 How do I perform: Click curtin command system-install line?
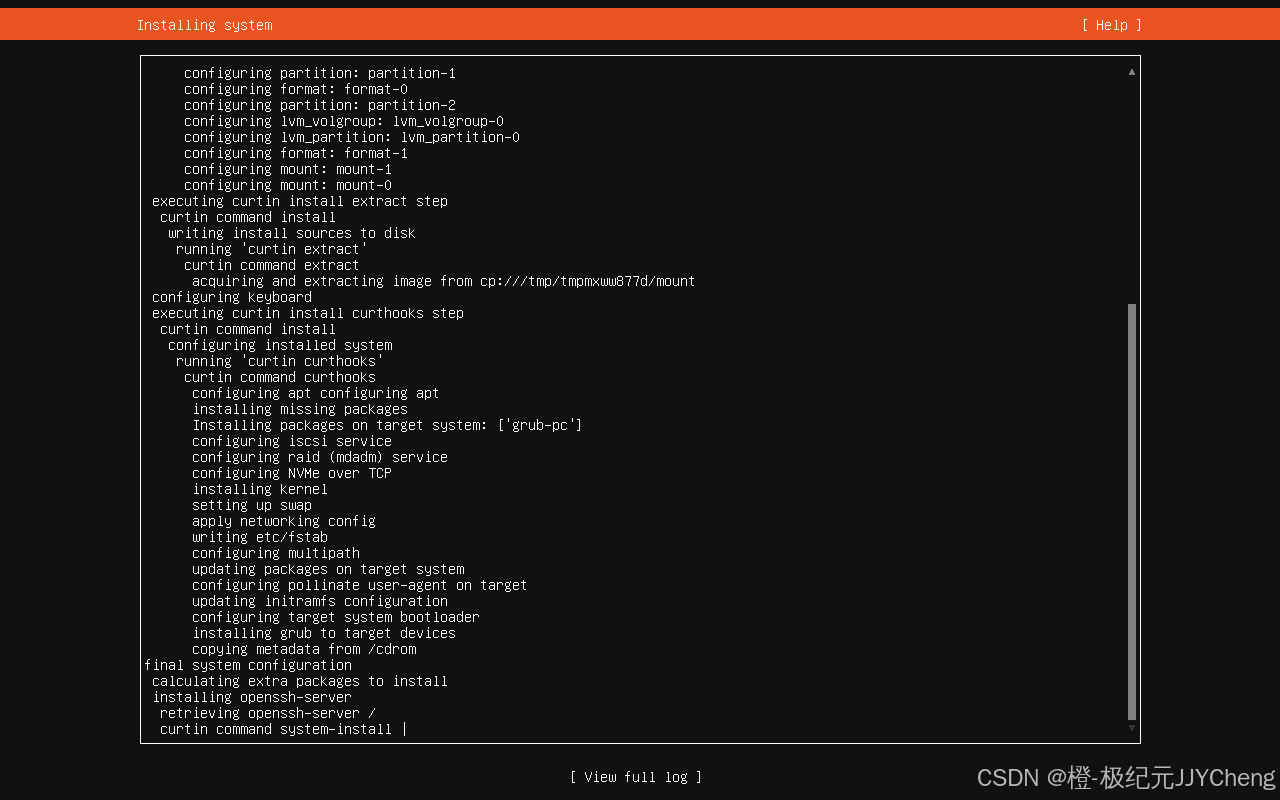click(x=284, y=729)
